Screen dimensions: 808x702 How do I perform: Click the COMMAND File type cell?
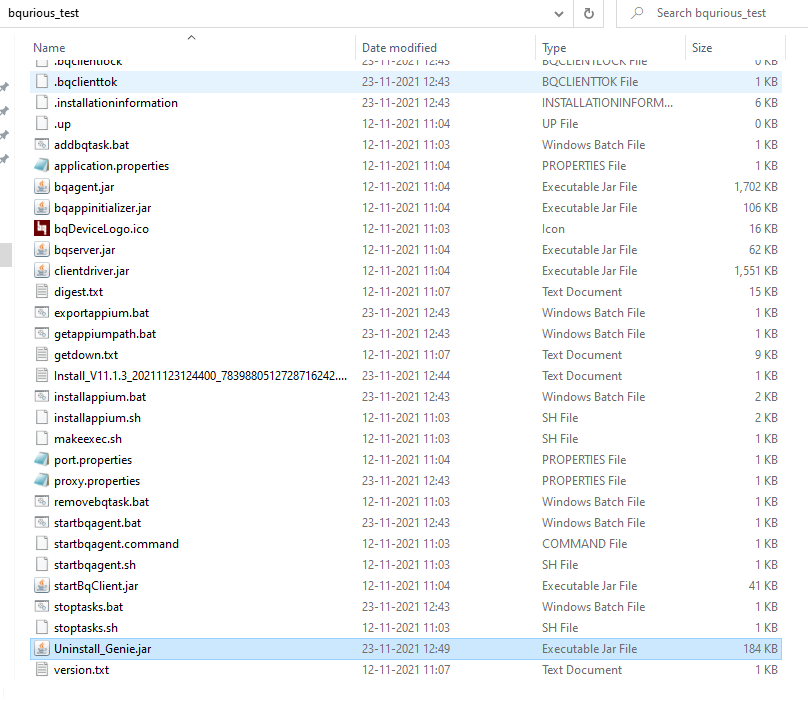[x=584, y=544]
